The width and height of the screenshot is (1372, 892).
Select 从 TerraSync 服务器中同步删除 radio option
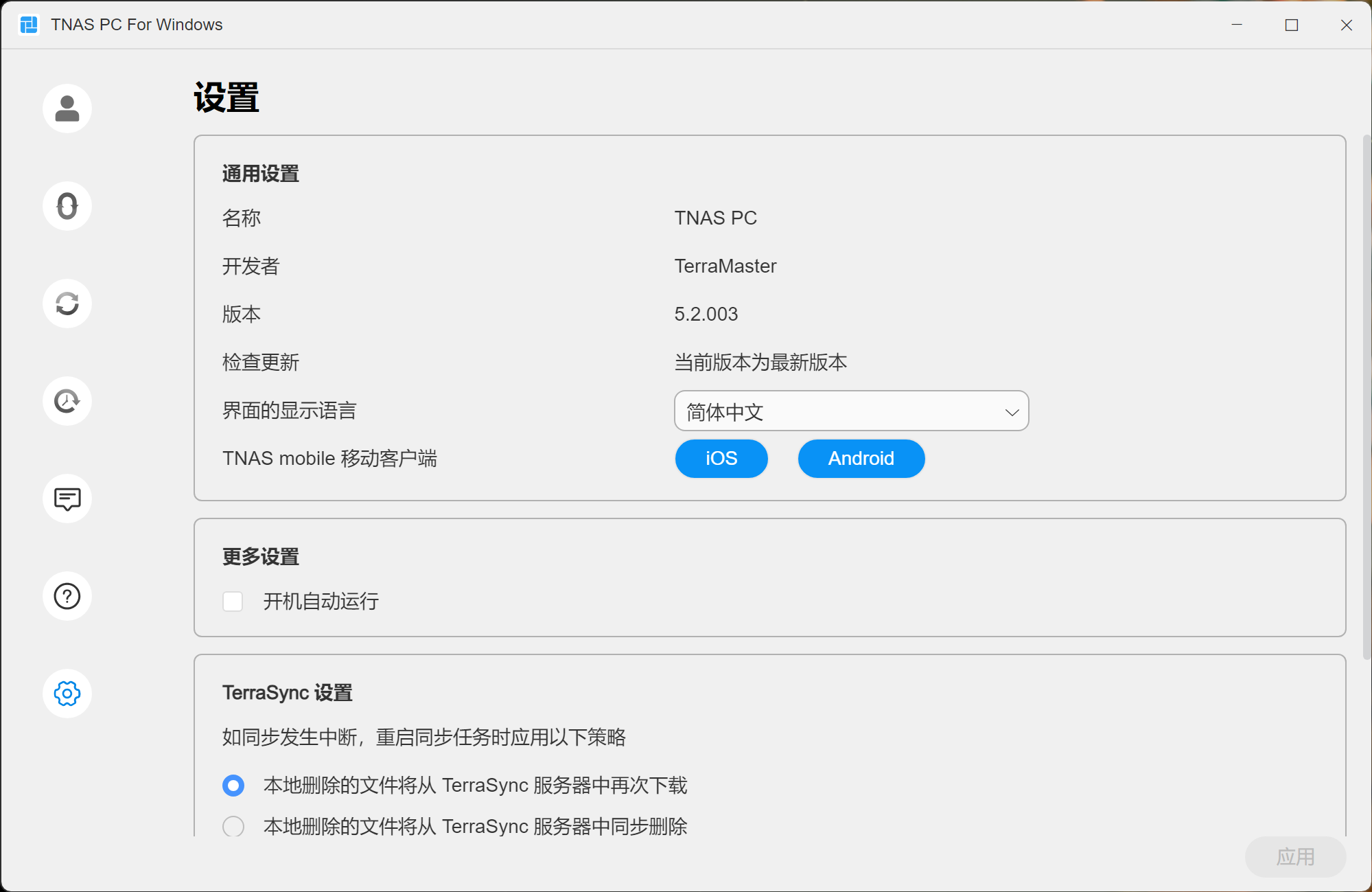233,826
